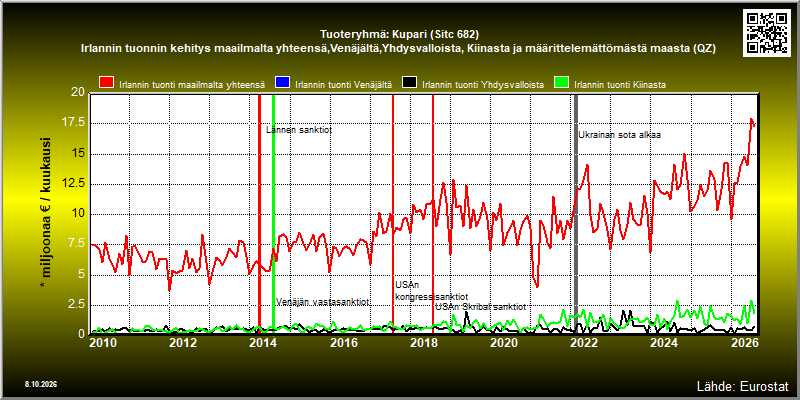Click the x-axis year label 2012
Viewport: 800px width, 400px height.
(184, 341)
